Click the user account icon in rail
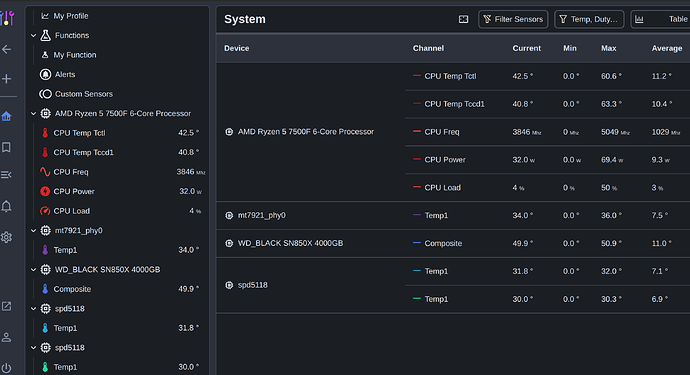This screenshot has height=375, width=690. 6,338
